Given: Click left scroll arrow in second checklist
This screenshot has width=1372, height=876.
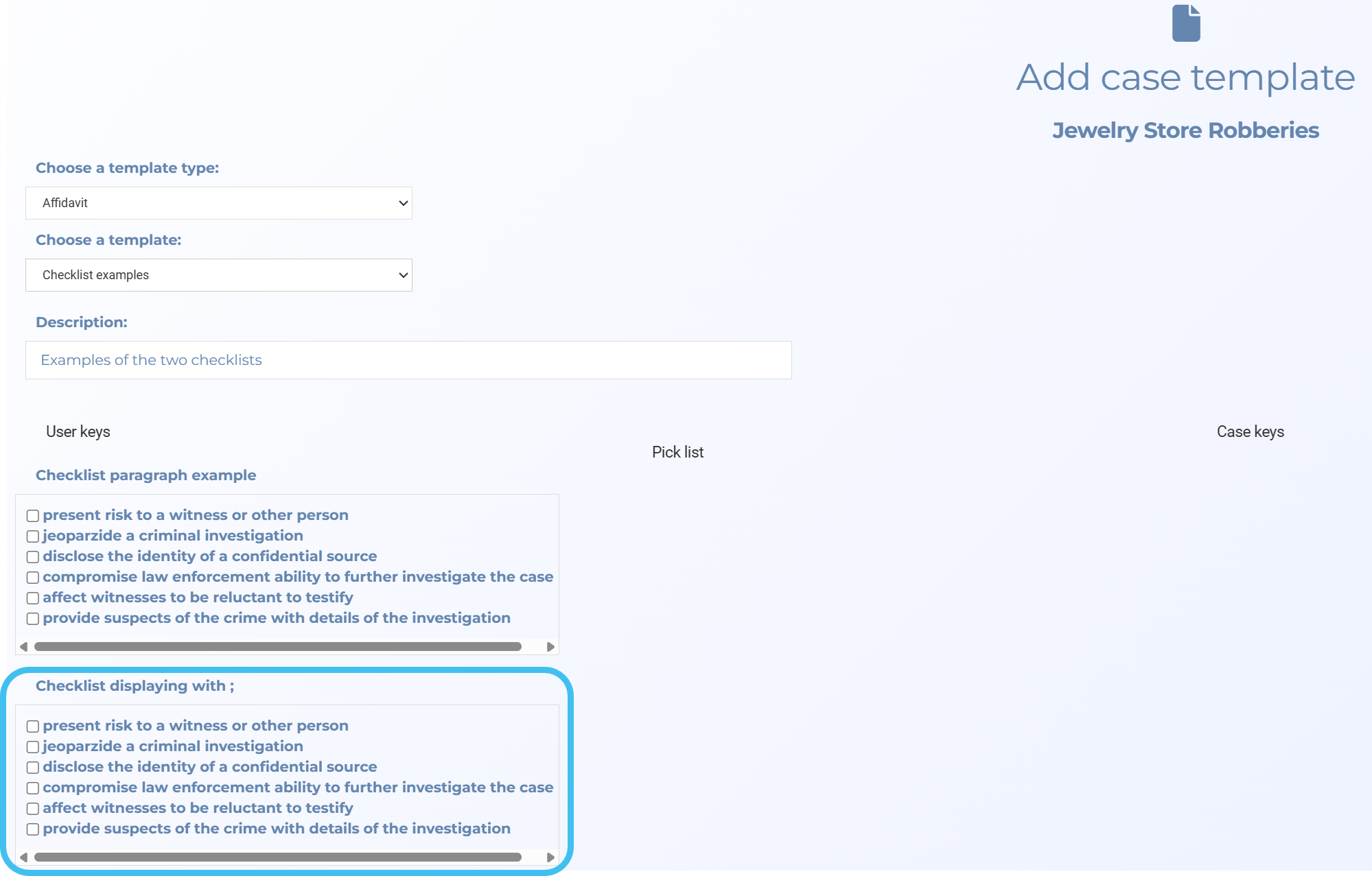Looking at the screenshot, I should coord(24,857).
